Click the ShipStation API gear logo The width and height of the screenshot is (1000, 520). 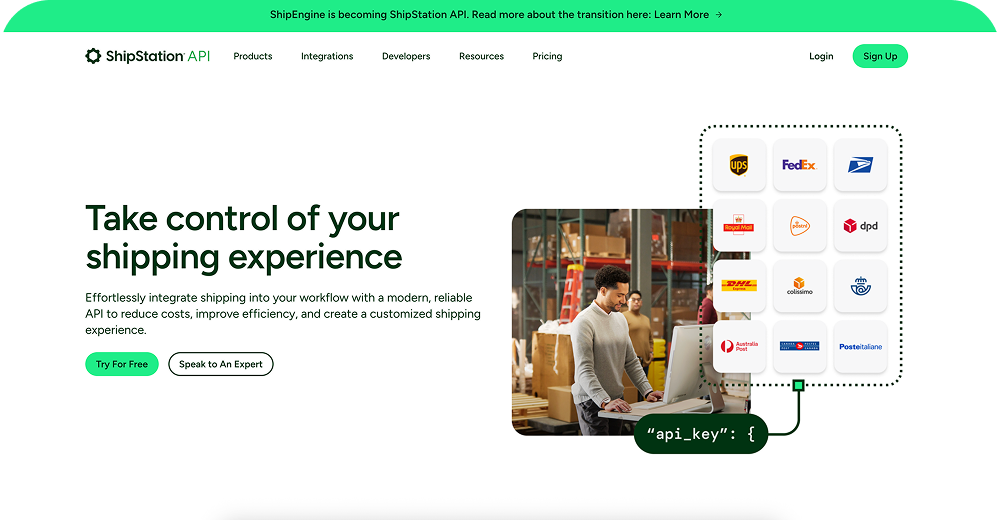93,56
